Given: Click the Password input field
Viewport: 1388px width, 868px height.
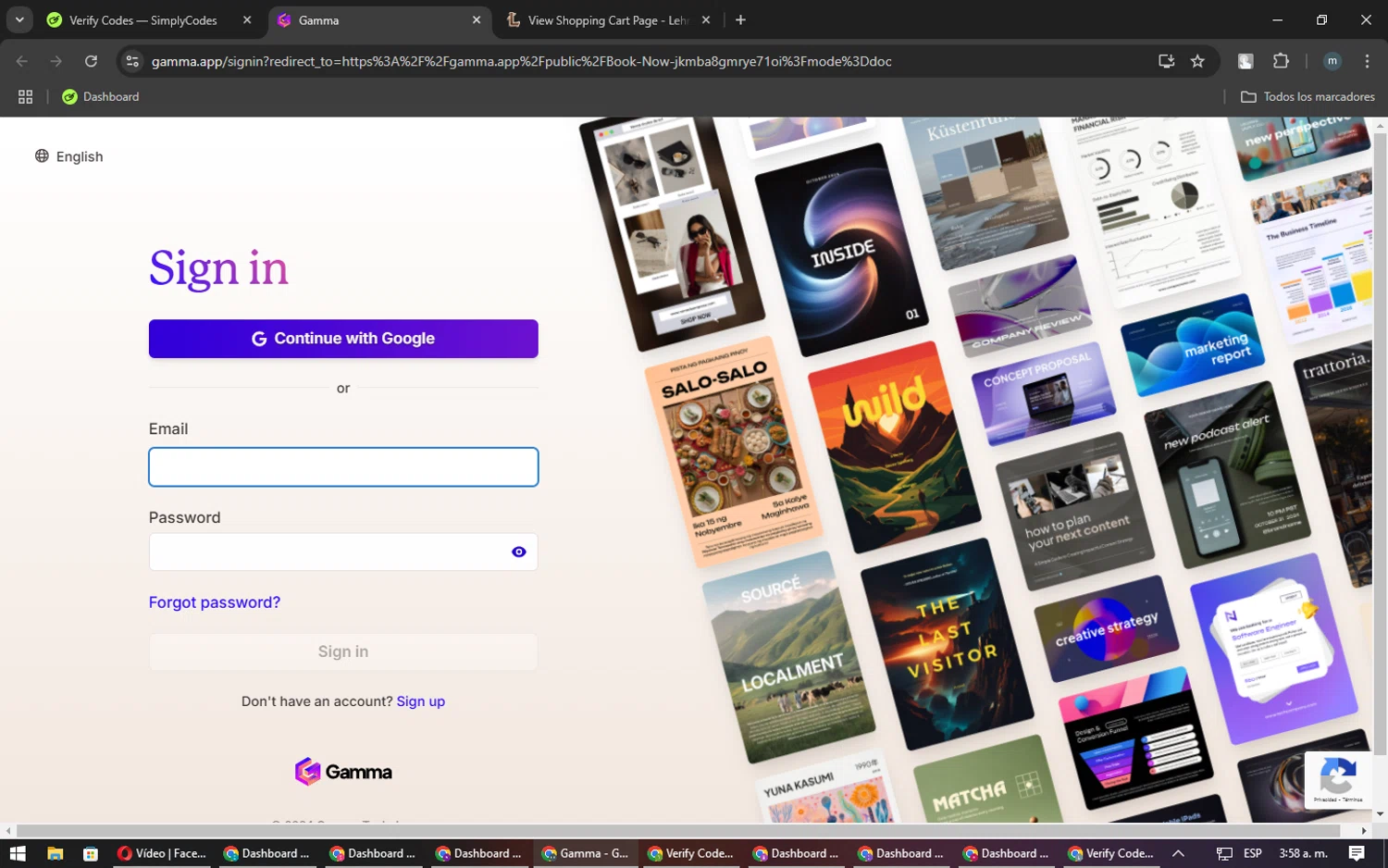Looking at the screenshot, I should pyautogui.click(x=324, y=552).
